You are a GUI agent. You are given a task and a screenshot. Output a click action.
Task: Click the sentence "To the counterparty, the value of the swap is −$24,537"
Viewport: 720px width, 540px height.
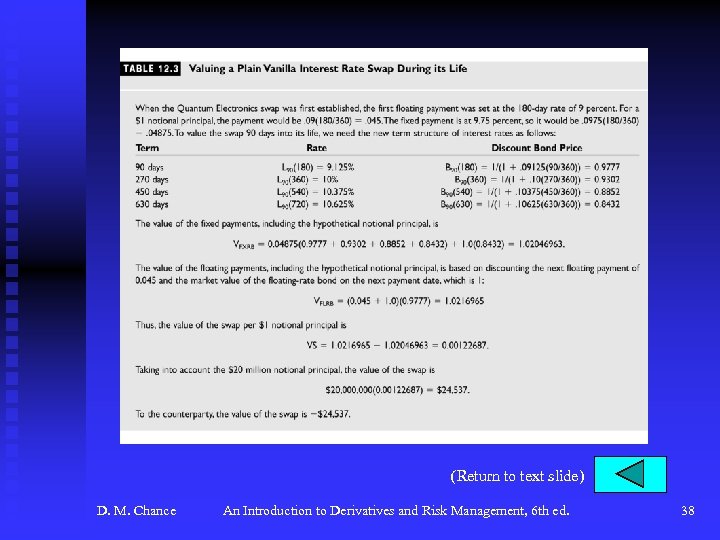[x=243, y=414]
